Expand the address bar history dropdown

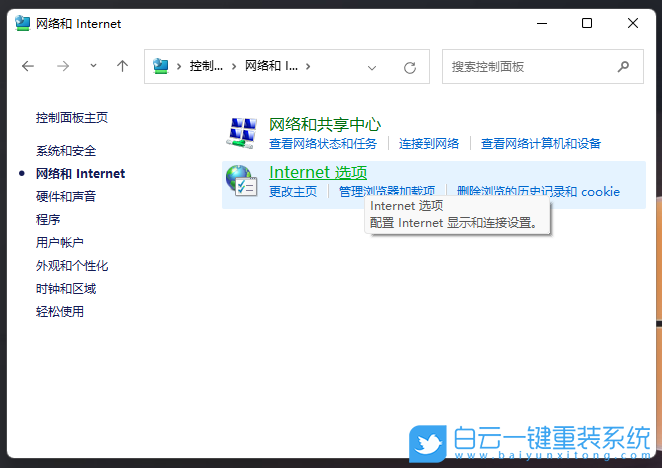point(372,68)
